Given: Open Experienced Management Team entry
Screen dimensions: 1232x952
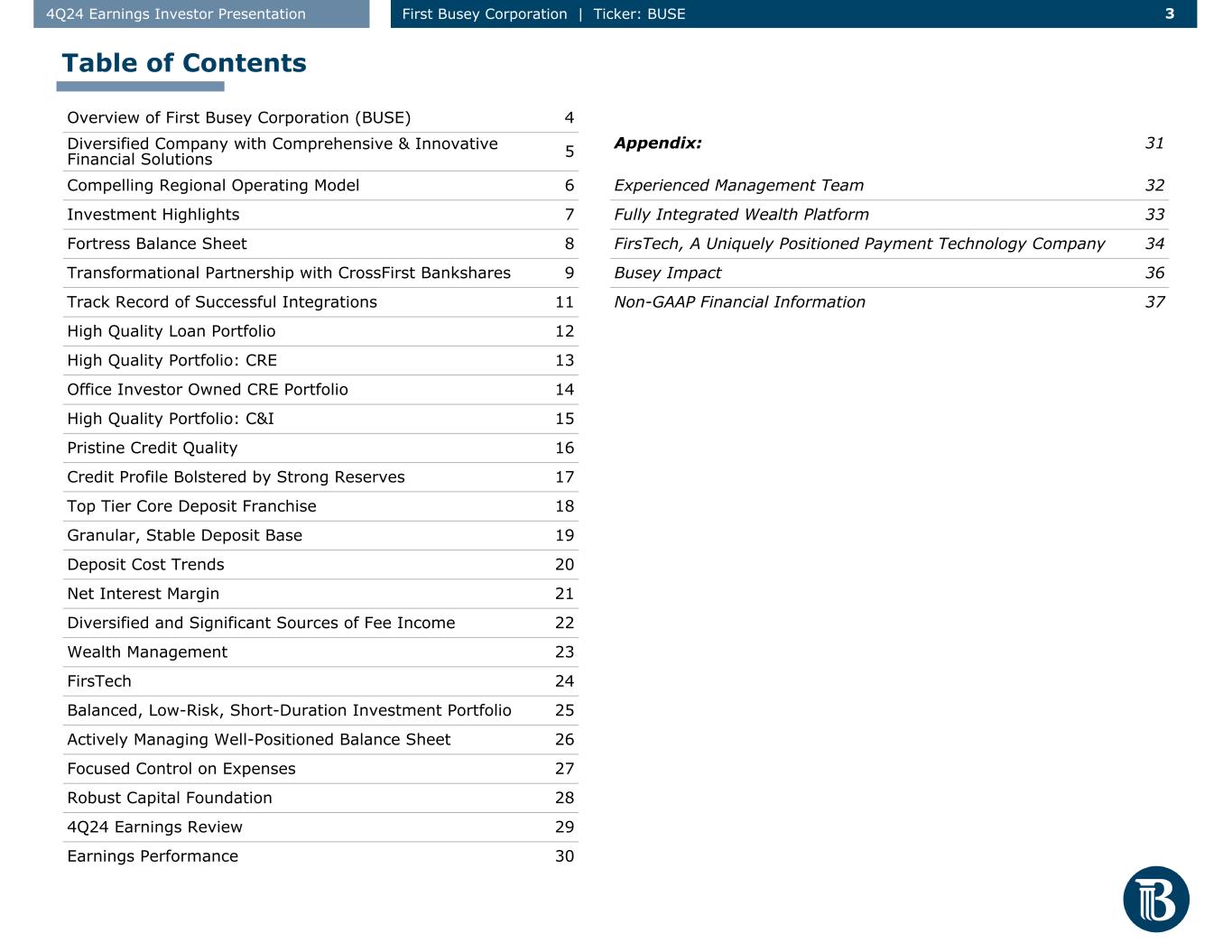Looking at the screenshot, I should [889, 185].
